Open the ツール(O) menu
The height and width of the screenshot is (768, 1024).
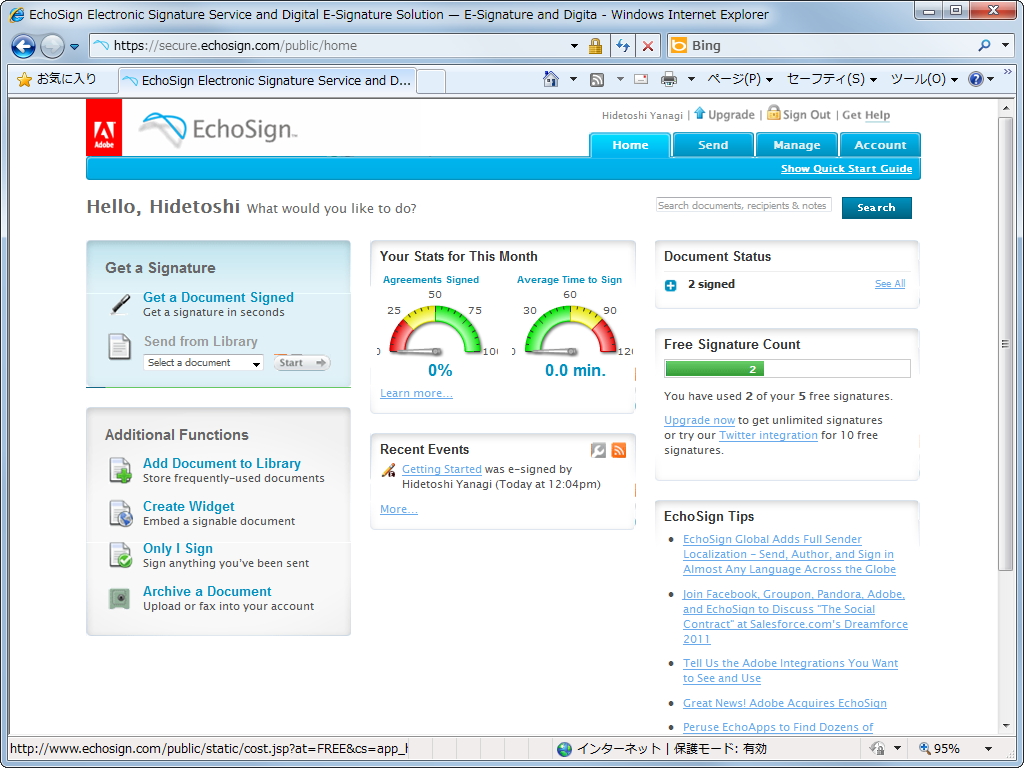coord(924,79)
